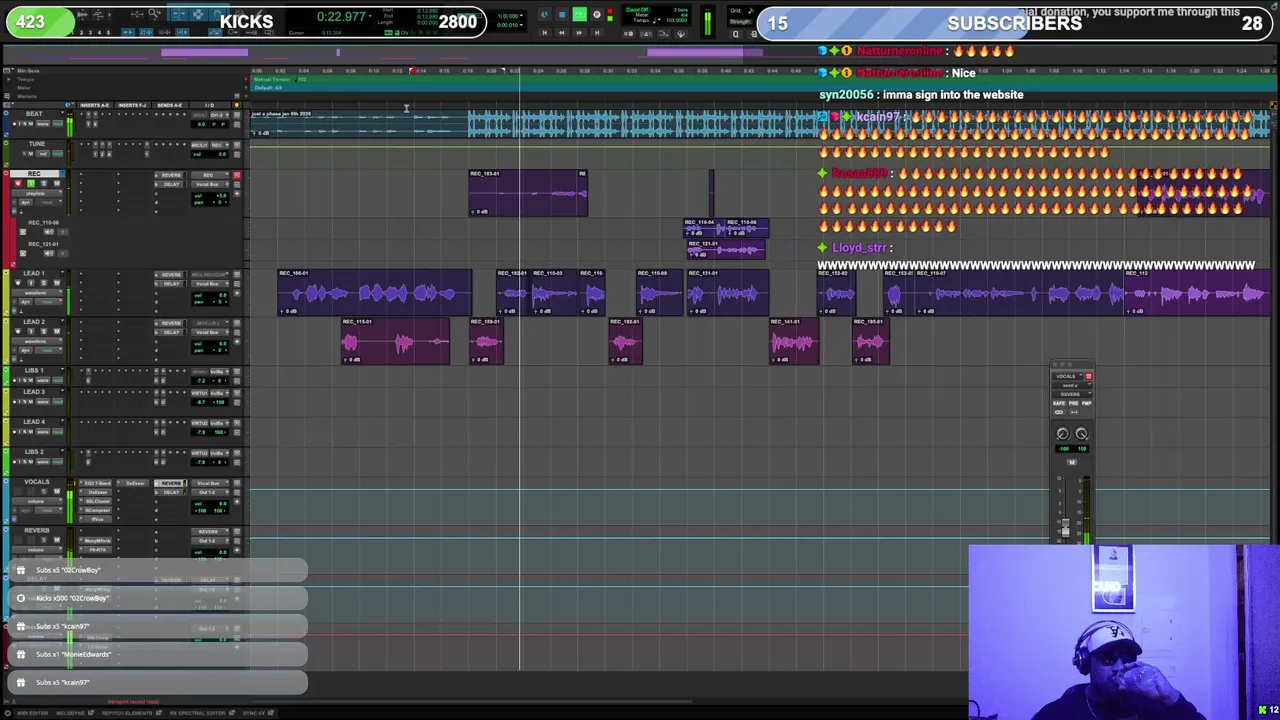Image resolution: width=1280 pixels, height=720 pixels.
Task: Open the main counter format dropdown arrow
Action: pos(370,15)
